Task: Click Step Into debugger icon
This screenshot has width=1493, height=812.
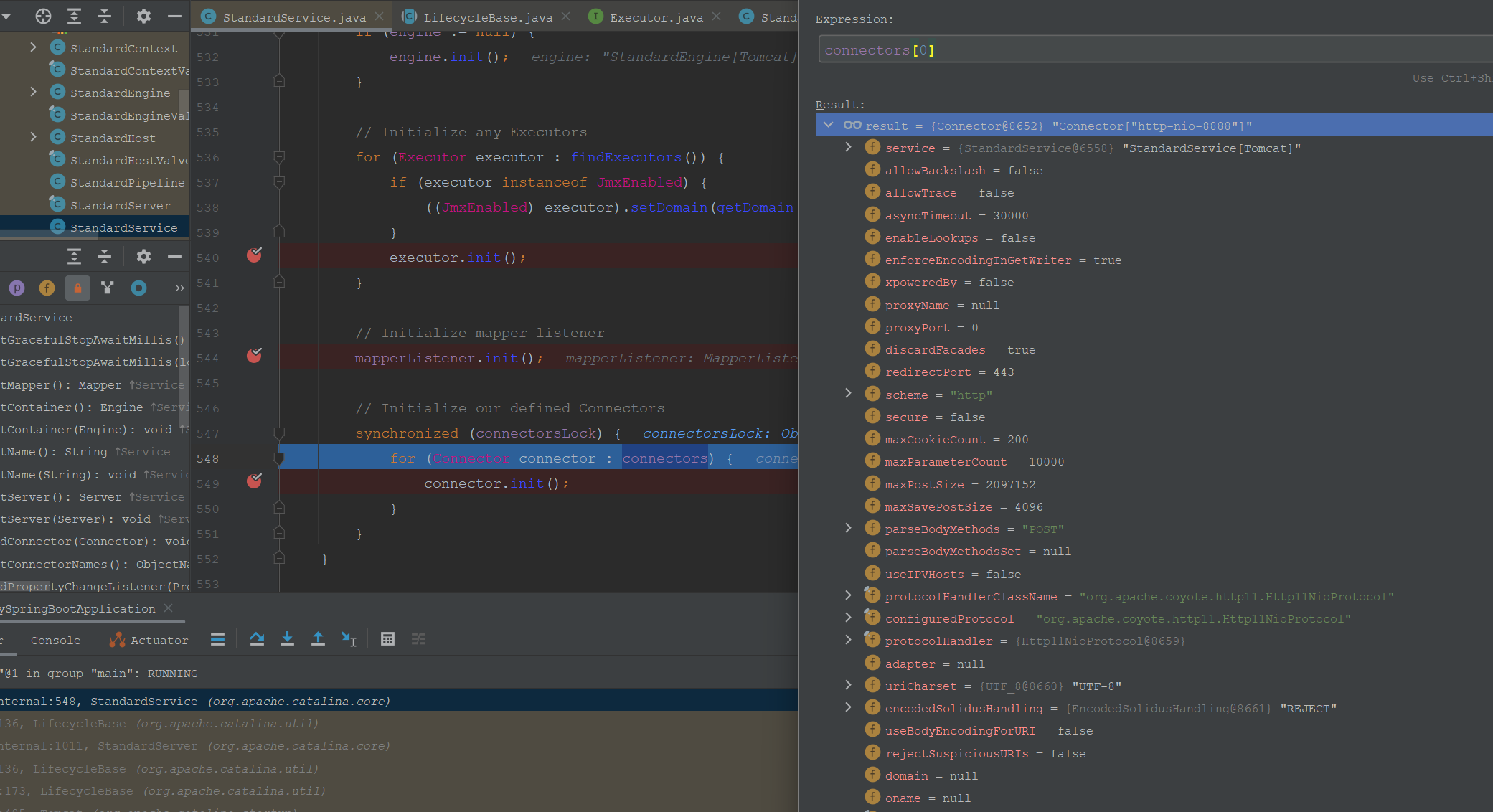Action: 287,639
